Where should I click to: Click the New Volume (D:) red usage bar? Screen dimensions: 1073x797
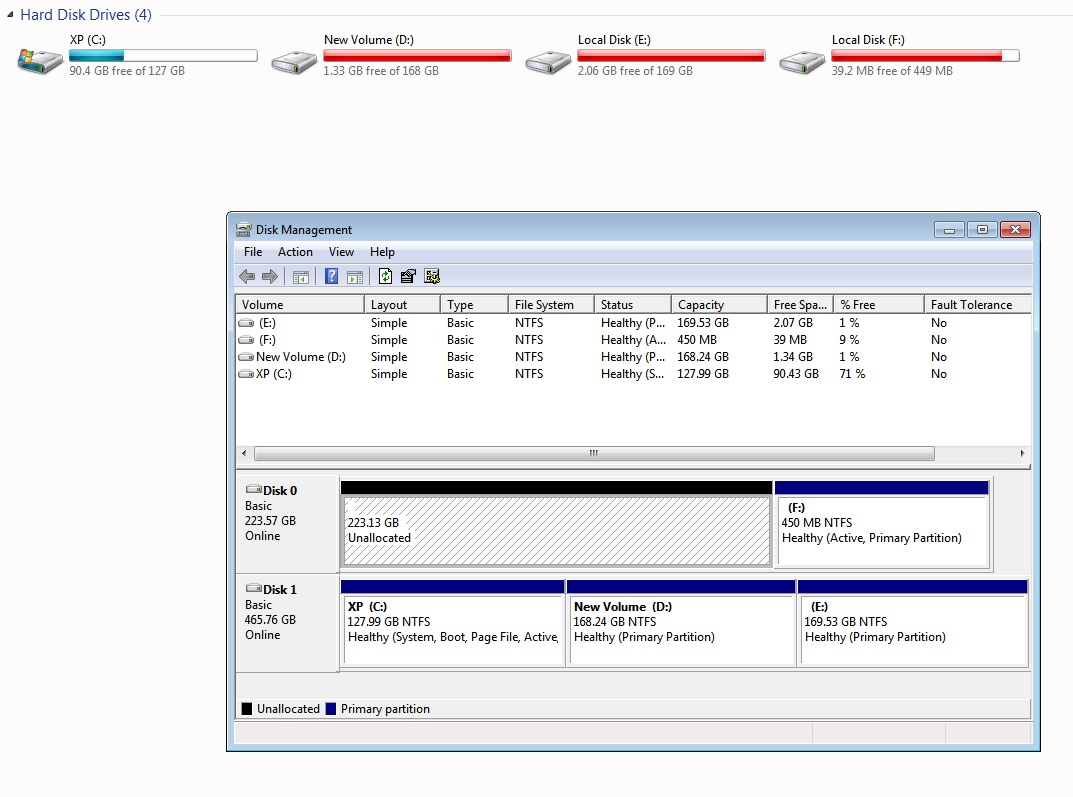point(417,55)
